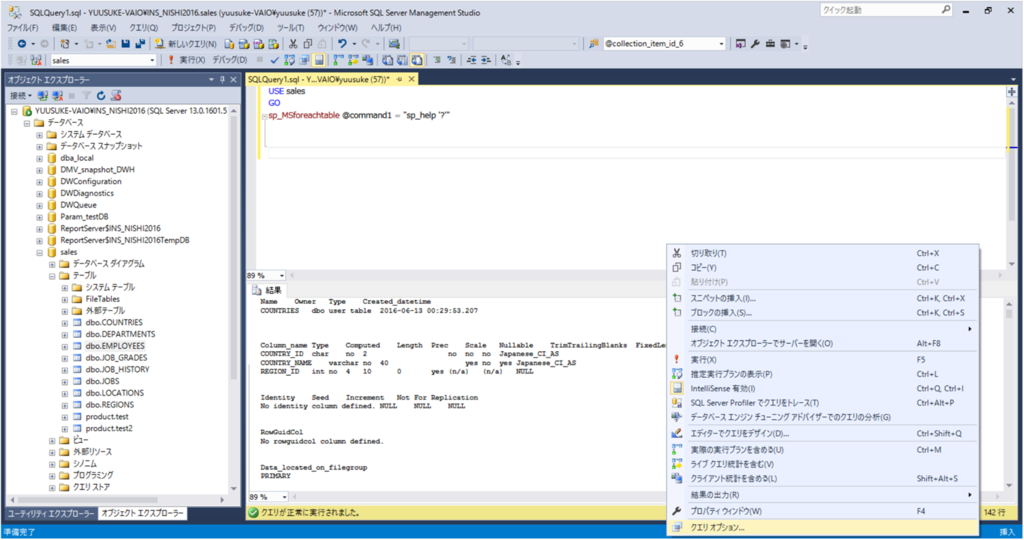The image size is (1024, 540).
Task: Click the 新しいクエリ(N) button
Action: click(x=185, y=44)
